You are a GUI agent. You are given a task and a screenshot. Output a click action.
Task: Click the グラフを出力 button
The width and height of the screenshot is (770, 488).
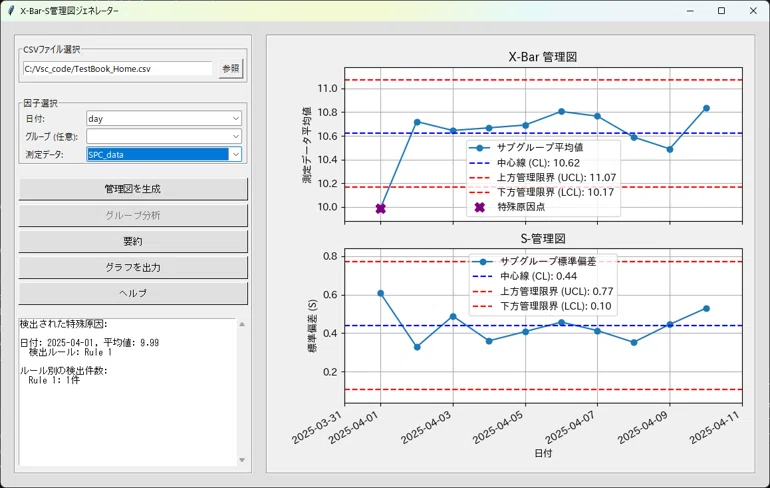(x=133, y=267)
